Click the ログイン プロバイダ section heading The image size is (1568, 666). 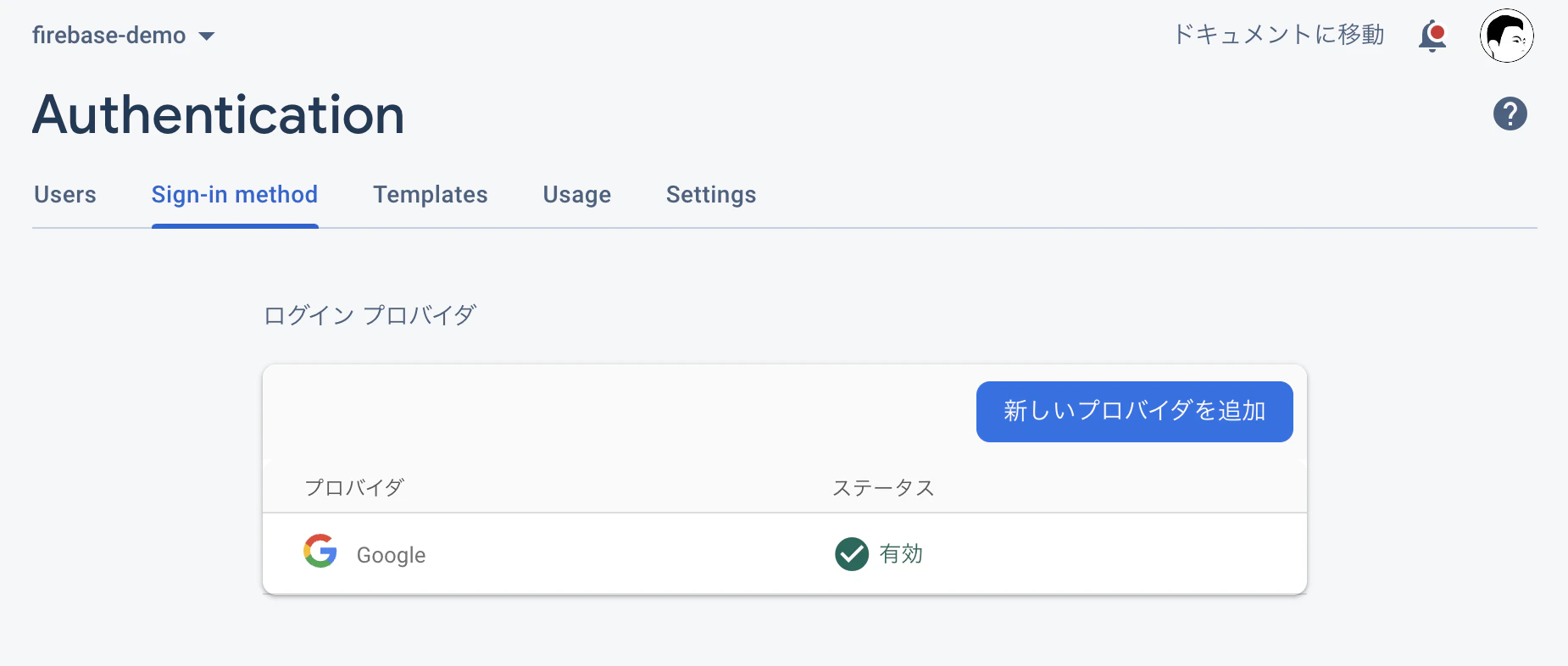coord(370,315)
